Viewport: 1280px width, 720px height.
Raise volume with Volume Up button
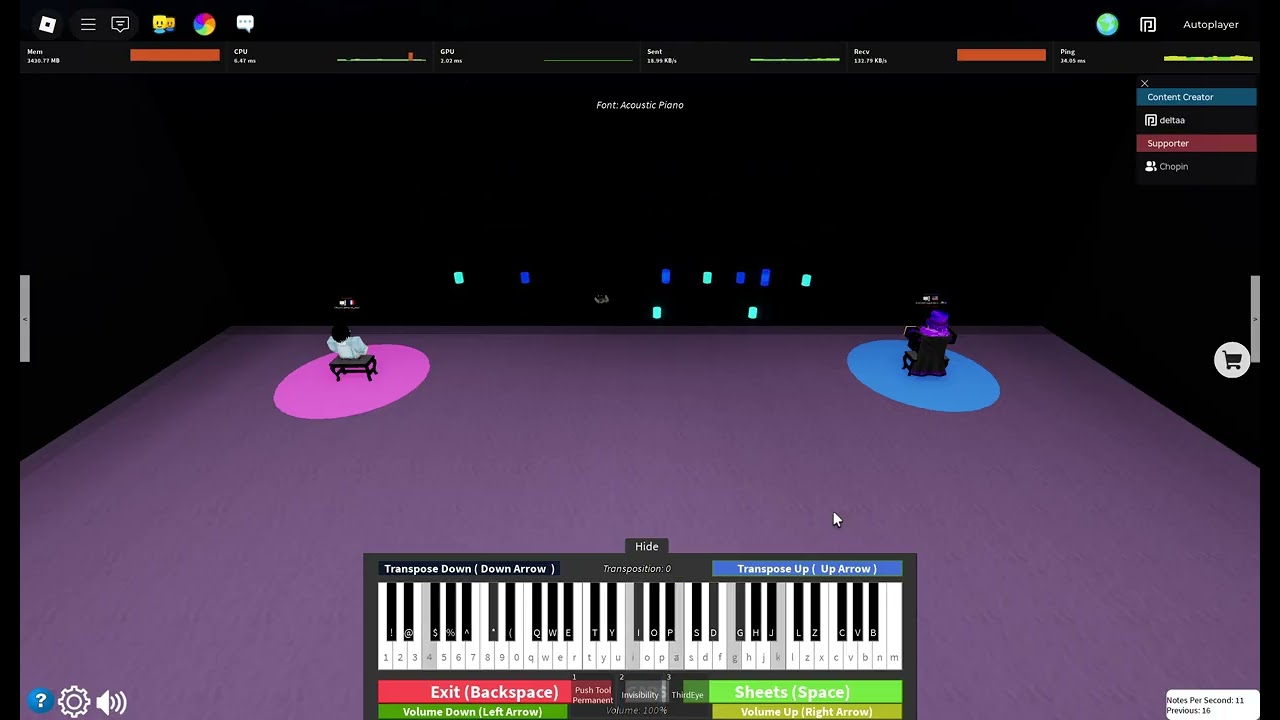pyautogui.click(x=807, y=712)
